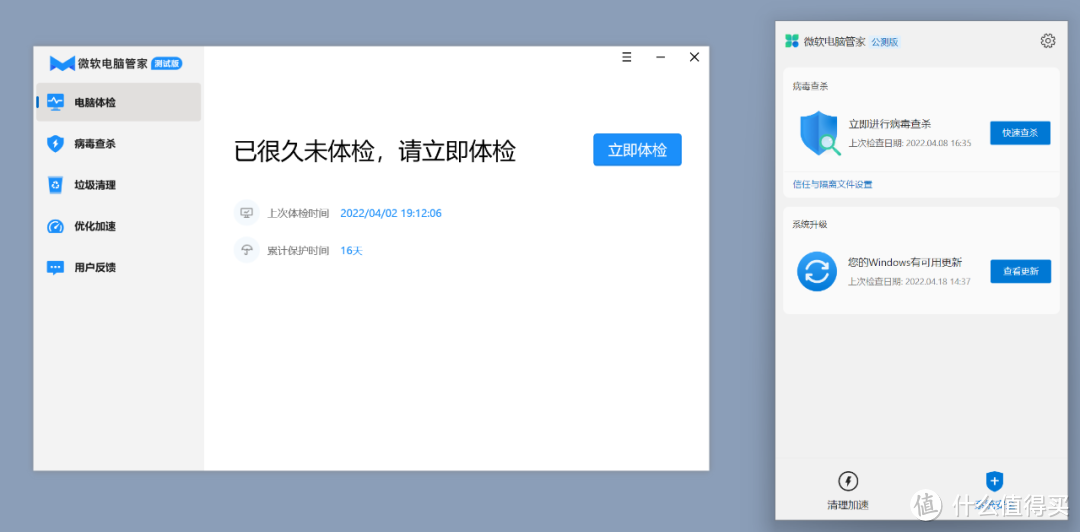Click the update check date 2022.04.18 14:37
The width and height of the screenshot is (1080, 532).
pos(937,281)
